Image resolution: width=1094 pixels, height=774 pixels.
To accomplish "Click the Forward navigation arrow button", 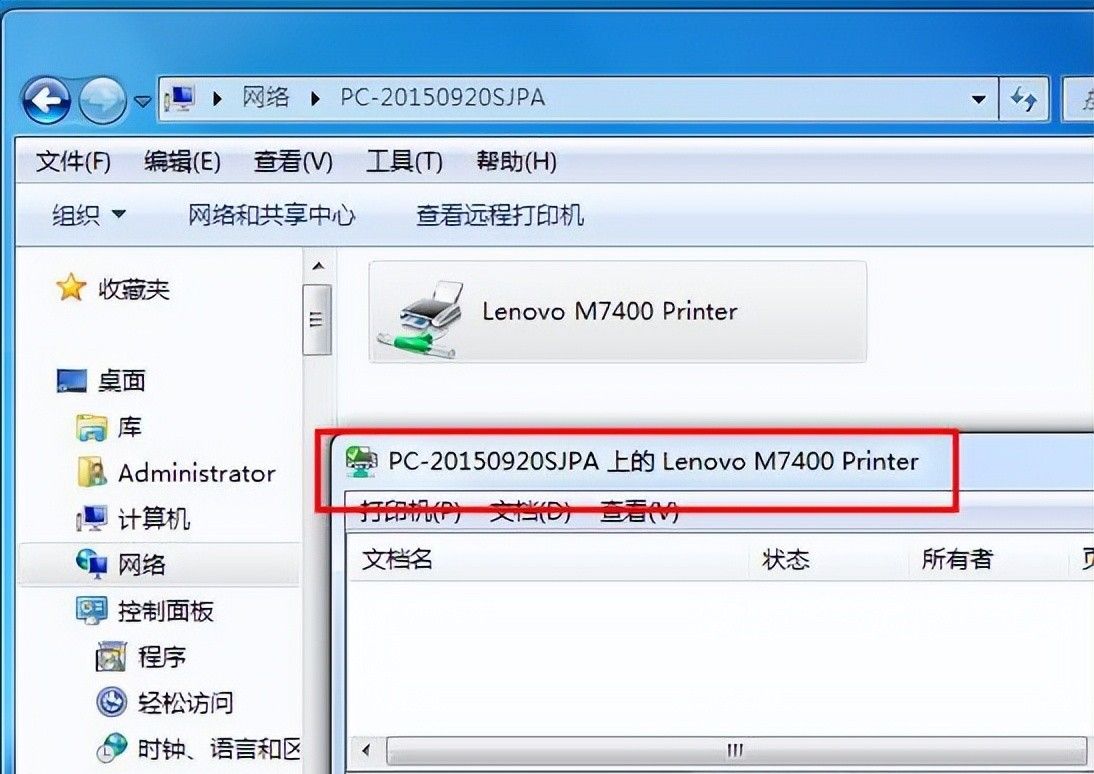I will [103, 102].
